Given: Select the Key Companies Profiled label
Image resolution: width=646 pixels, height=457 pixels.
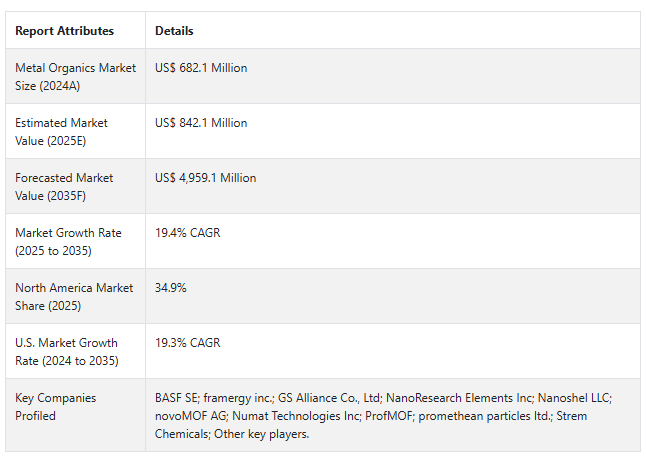Looking at the screenshot, I should (x=56, y=407).
